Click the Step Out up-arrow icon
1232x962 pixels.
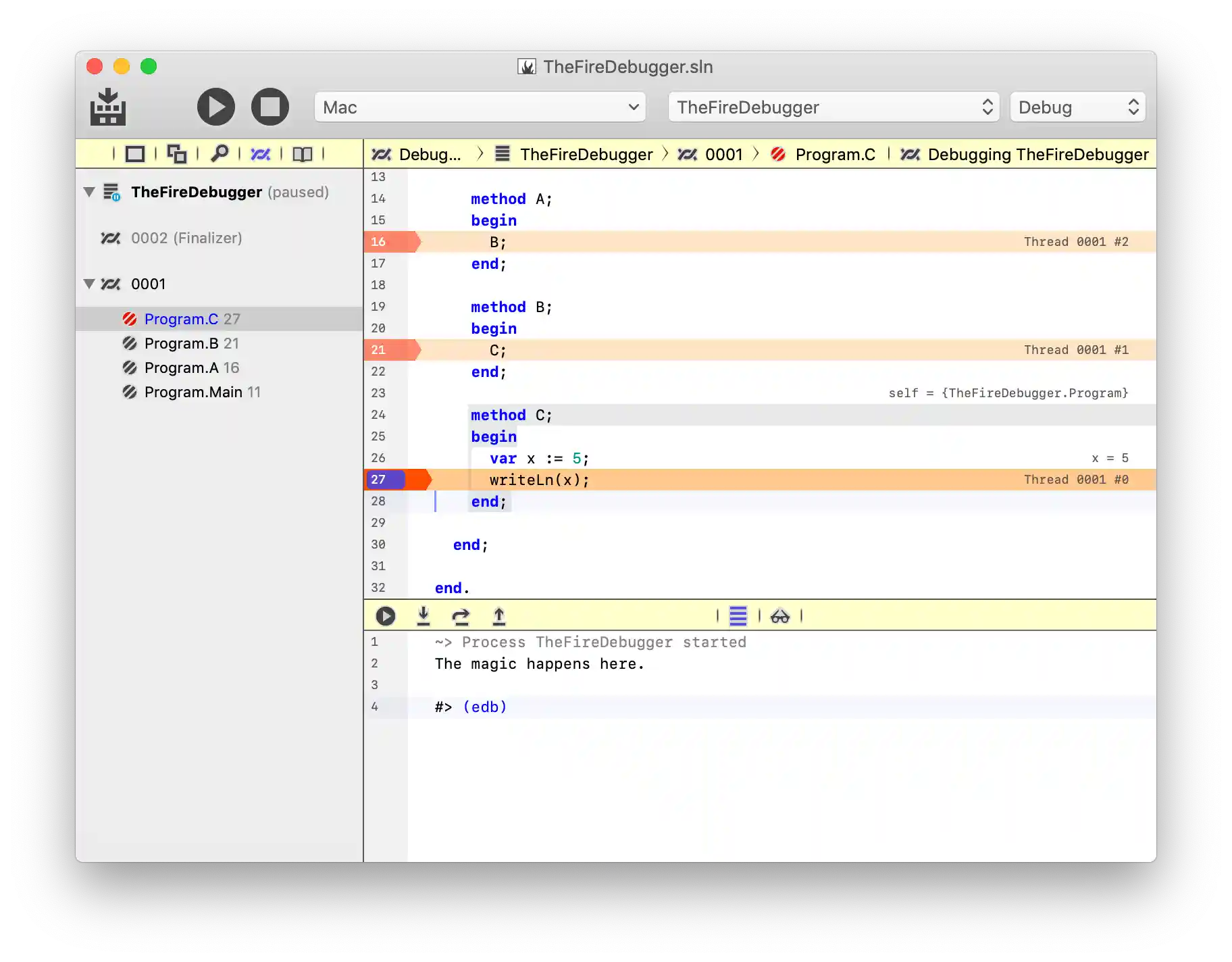point(498,615)
